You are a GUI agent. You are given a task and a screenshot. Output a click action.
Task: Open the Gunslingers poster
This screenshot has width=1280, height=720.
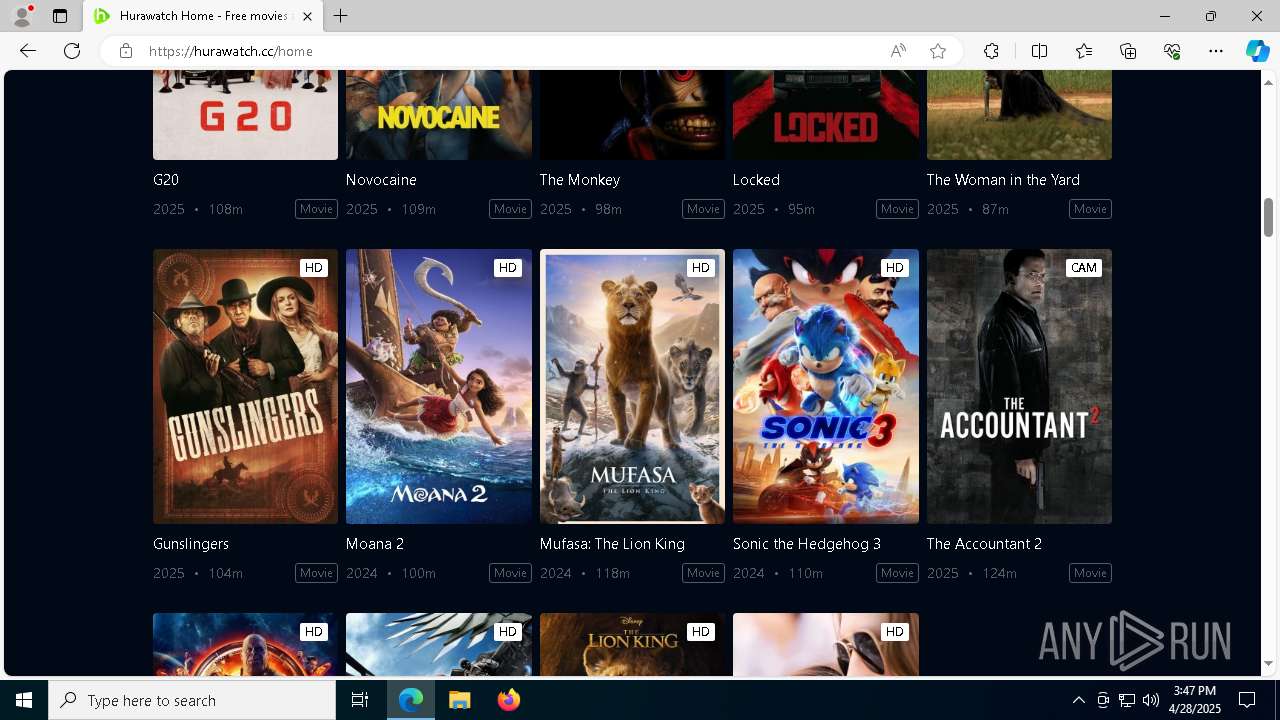[x=245, y=386]
